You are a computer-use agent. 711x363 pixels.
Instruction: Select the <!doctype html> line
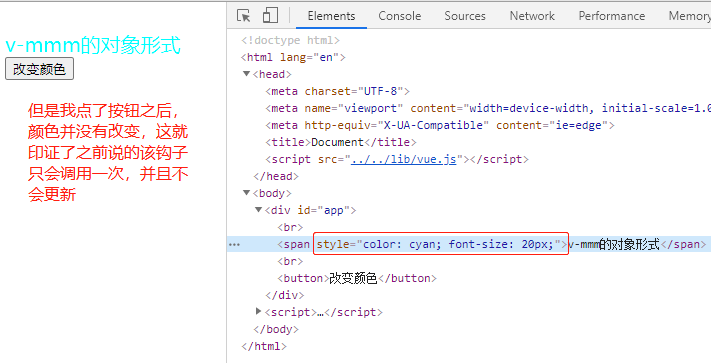(x=290, y=40)
